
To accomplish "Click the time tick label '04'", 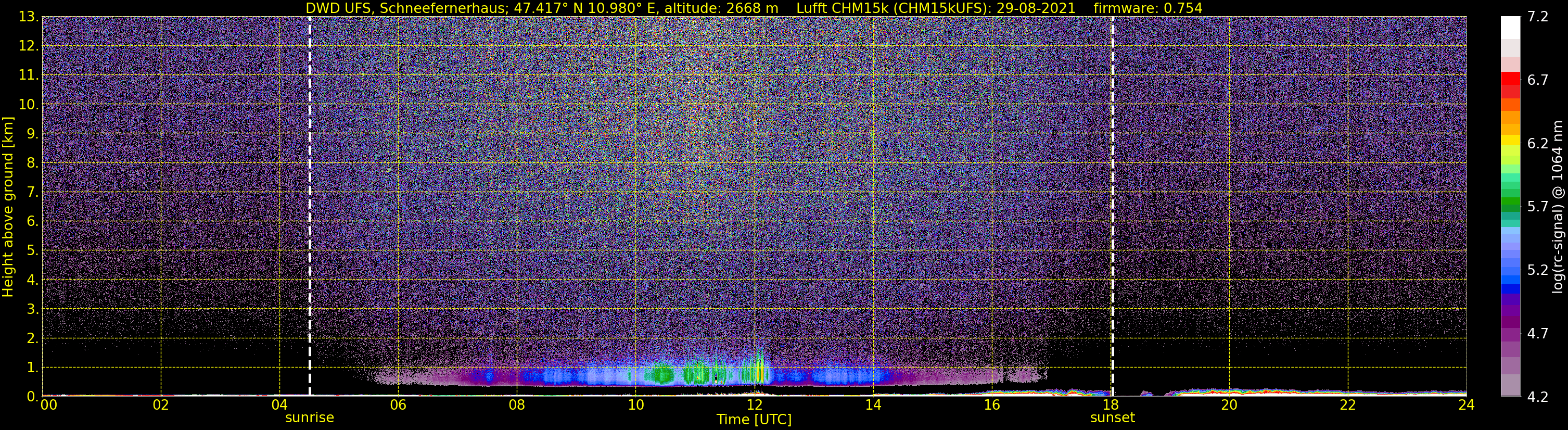I will coord(279,405).
